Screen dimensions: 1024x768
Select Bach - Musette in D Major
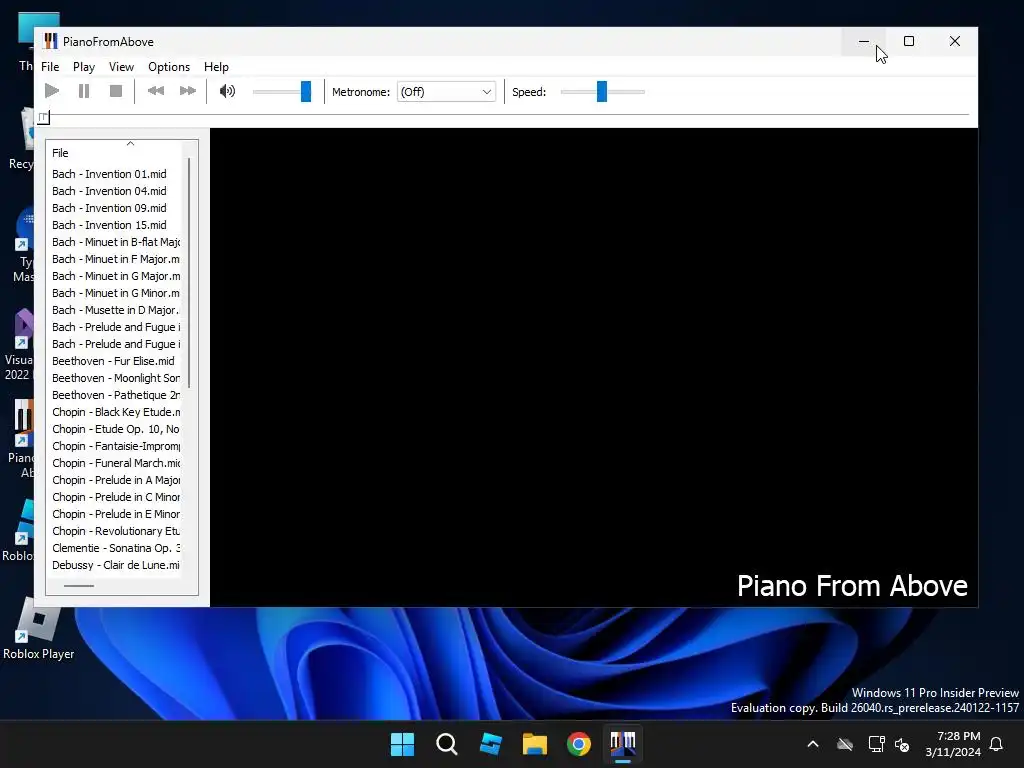(x=115, y=310)
